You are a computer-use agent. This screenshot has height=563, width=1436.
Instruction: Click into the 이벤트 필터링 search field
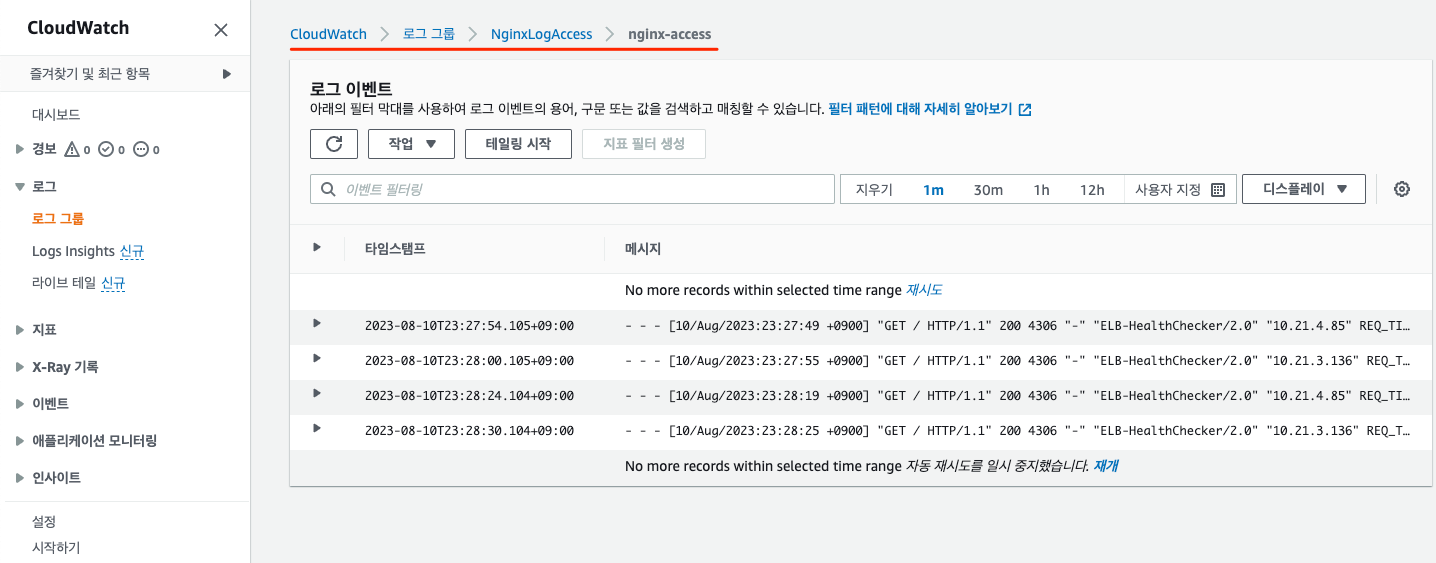pyautogui.click(x=572, y=189)
